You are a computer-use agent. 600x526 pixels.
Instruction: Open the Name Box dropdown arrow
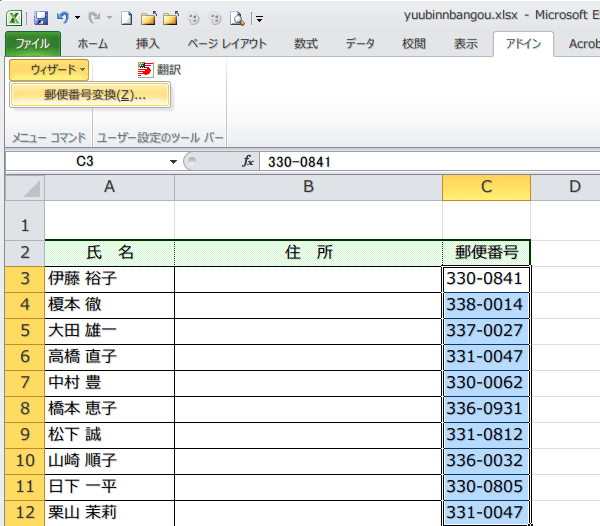[x=173, y=162]
